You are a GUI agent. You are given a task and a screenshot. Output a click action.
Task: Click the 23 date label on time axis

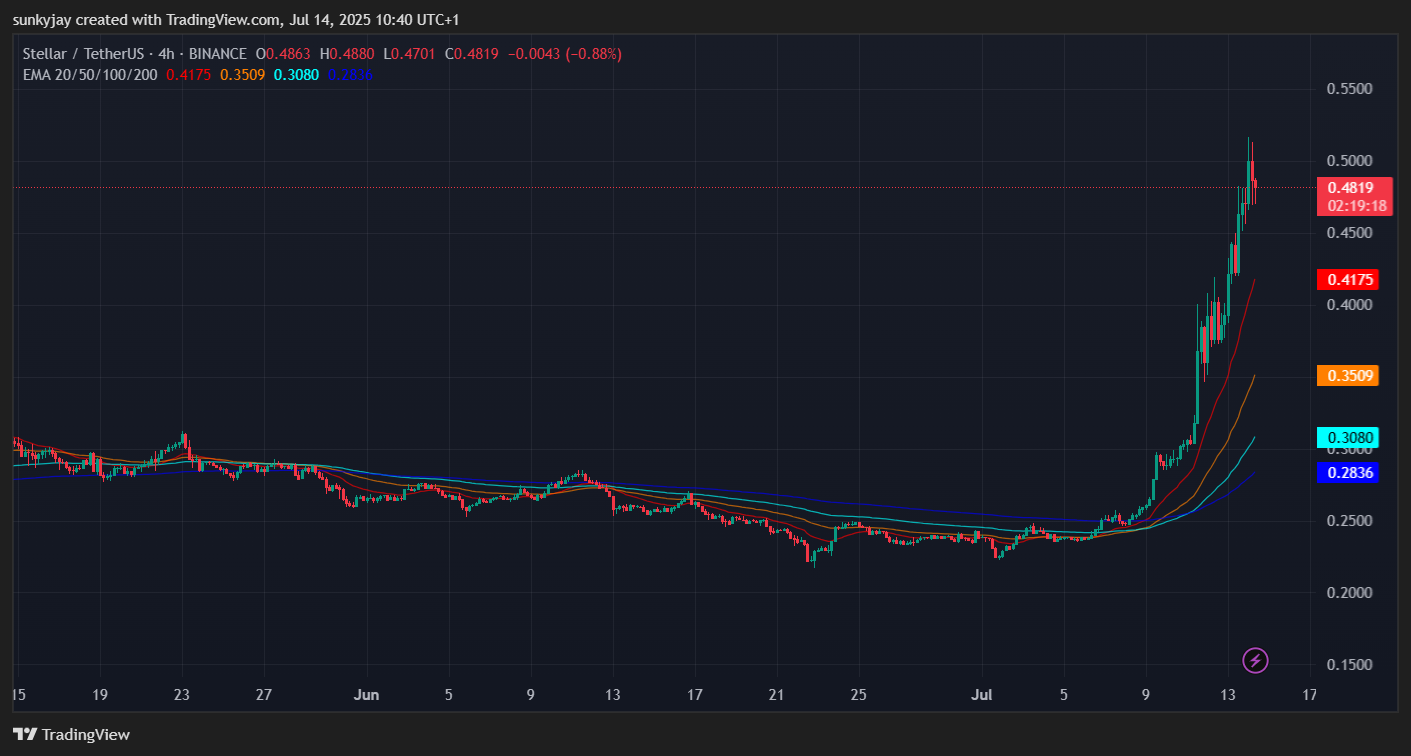pos(182,694)
